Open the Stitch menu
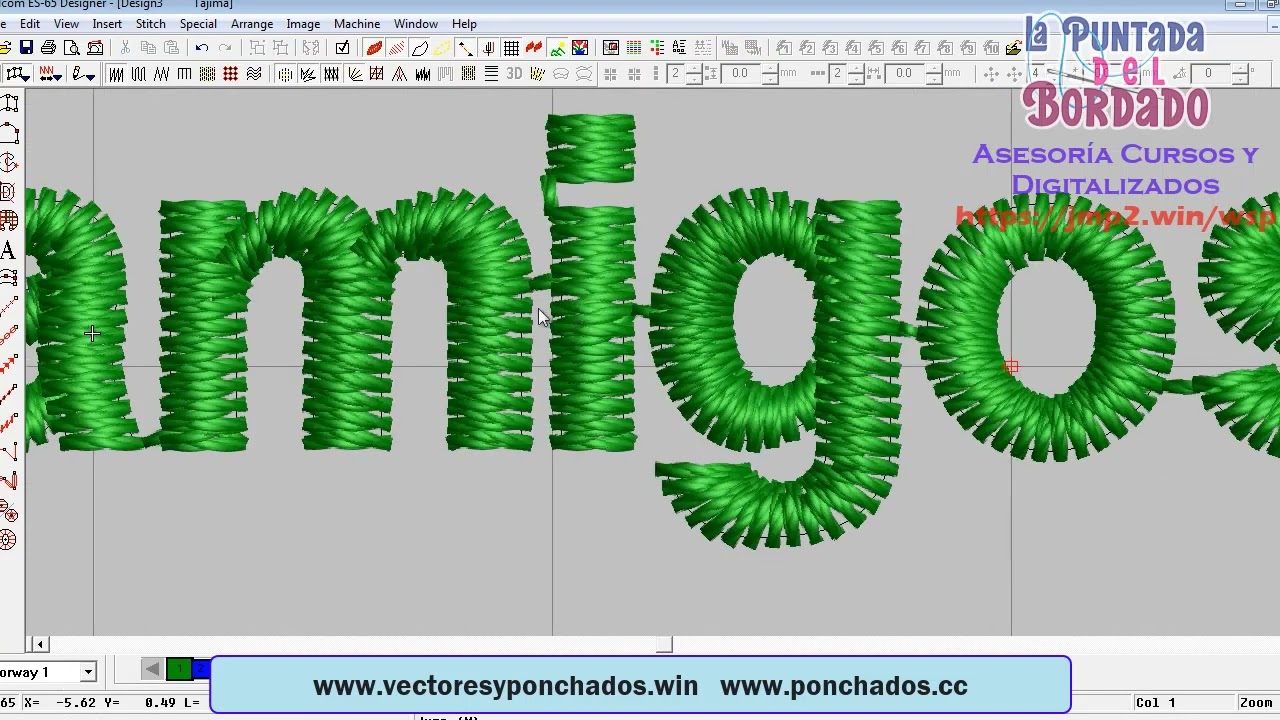Viewport: 1280px width, 720px height. (x=150, y=23)
